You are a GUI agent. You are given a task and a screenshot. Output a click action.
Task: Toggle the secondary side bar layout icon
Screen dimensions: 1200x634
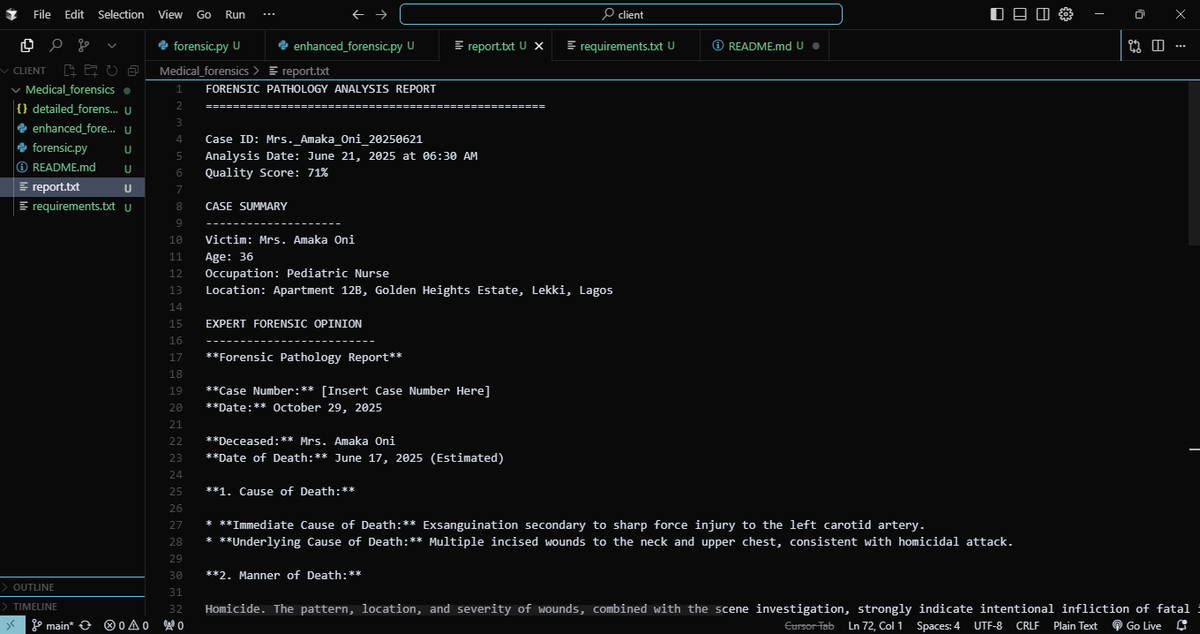[1043, 14]
